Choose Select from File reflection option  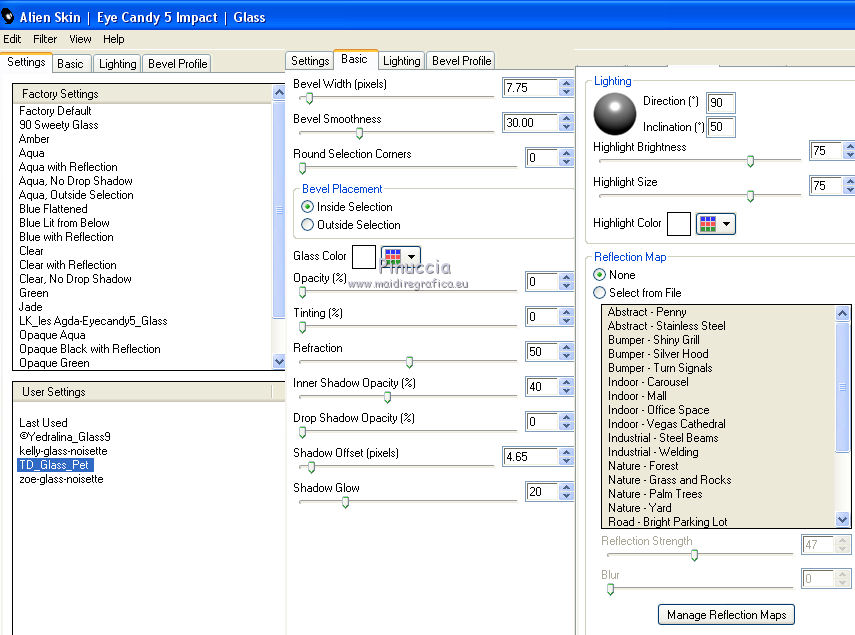[599, 293]
